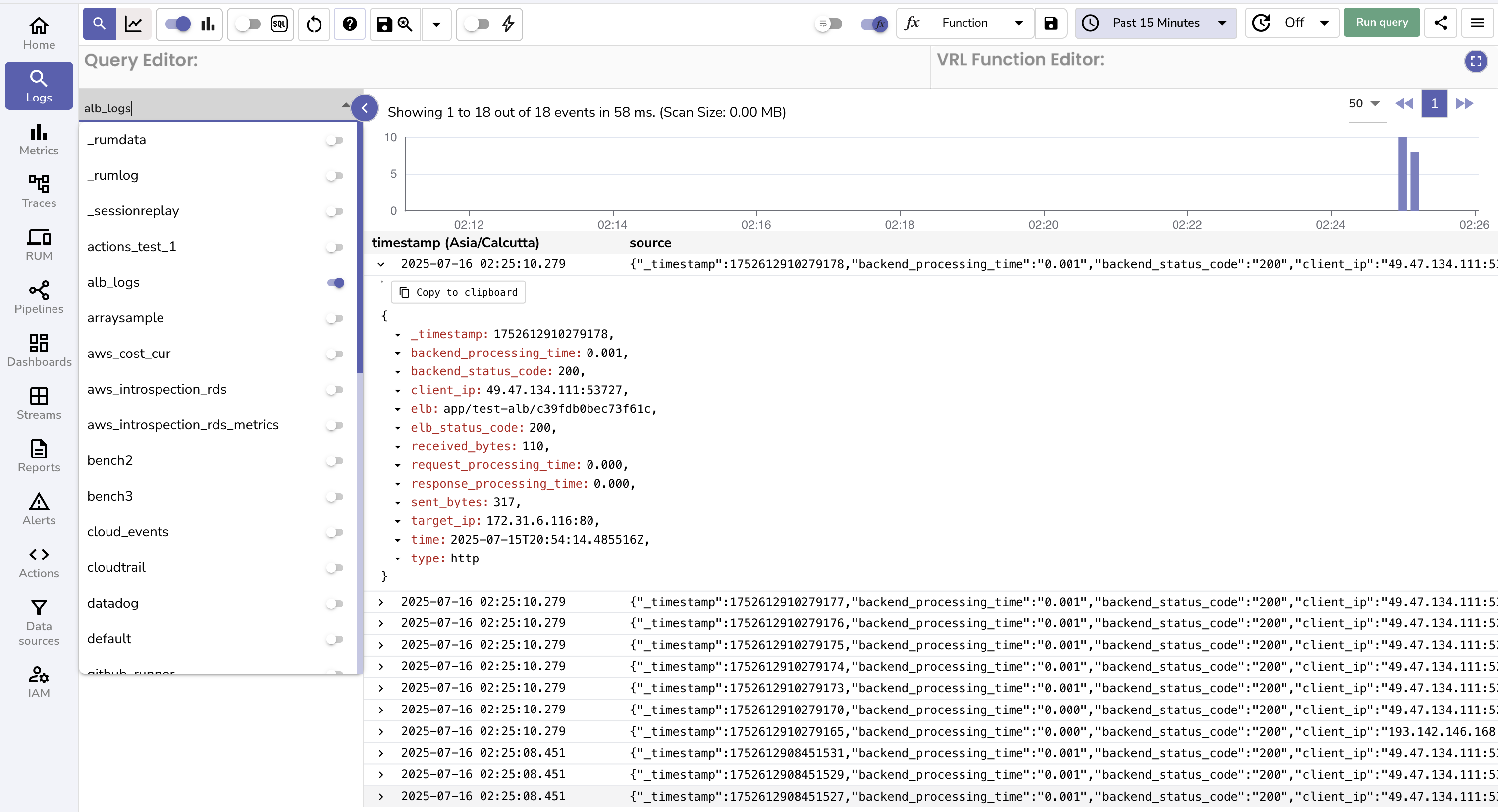Expand the log row timestamped 02:25:08.451

pos(381,753)
